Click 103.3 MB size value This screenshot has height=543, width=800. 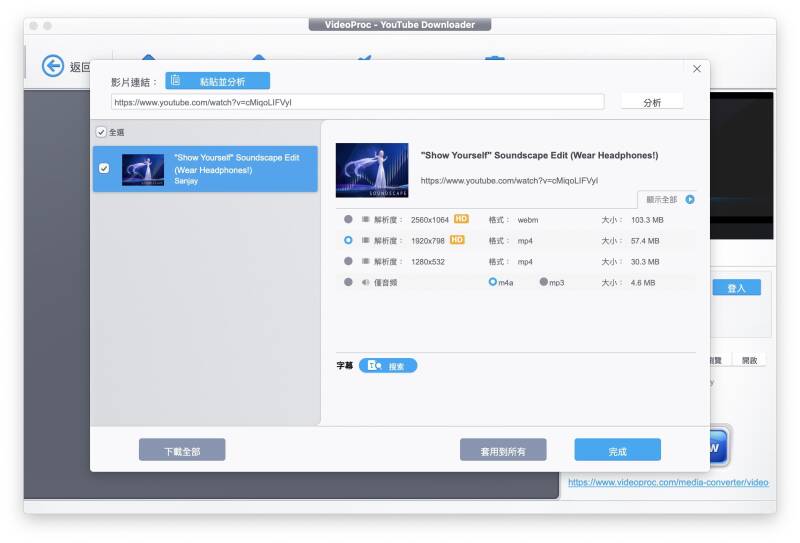tap(647, 220)
